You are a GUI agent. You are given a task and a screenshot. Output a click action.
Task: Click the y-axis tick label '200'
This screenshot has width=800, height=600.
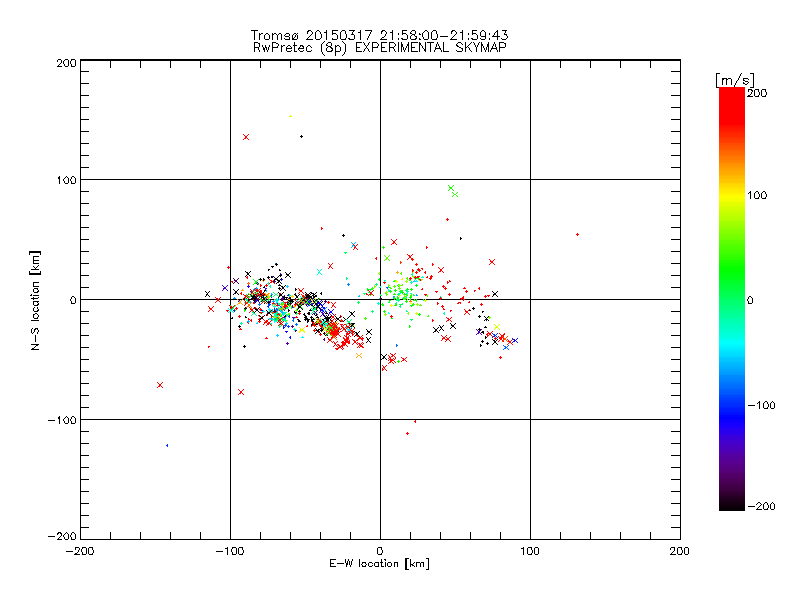point(66,63)
